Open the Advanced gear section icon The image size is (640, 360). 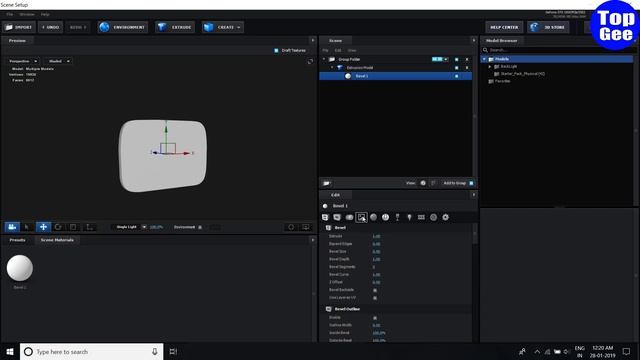tap(445, 217)
